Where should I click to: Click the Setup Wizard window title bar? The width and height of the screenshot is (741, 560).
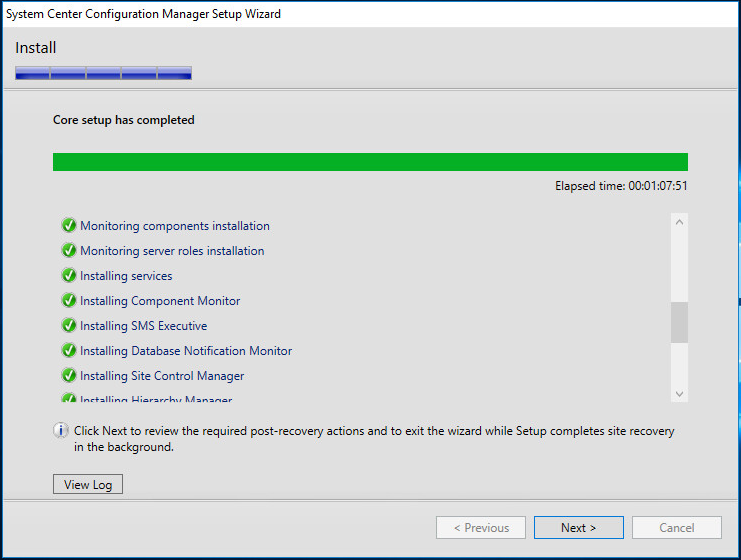pyautogui.click(x=370, y=14)
